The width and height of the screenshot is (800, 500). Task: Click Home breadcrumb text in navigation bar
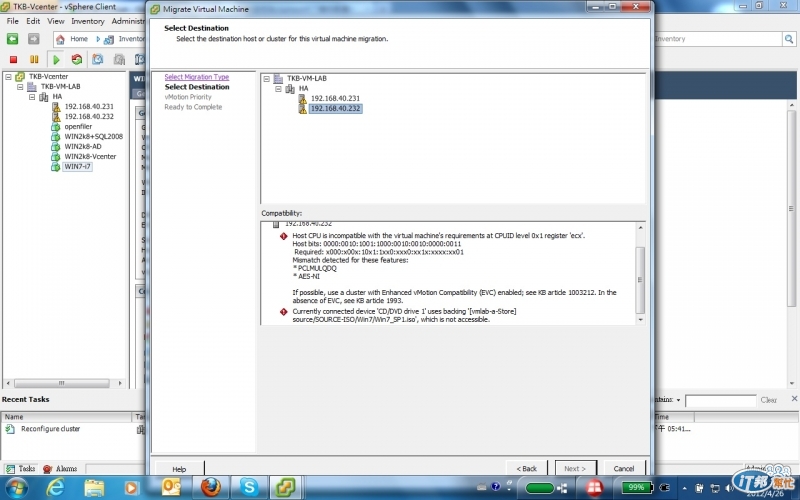pos(79,39)
